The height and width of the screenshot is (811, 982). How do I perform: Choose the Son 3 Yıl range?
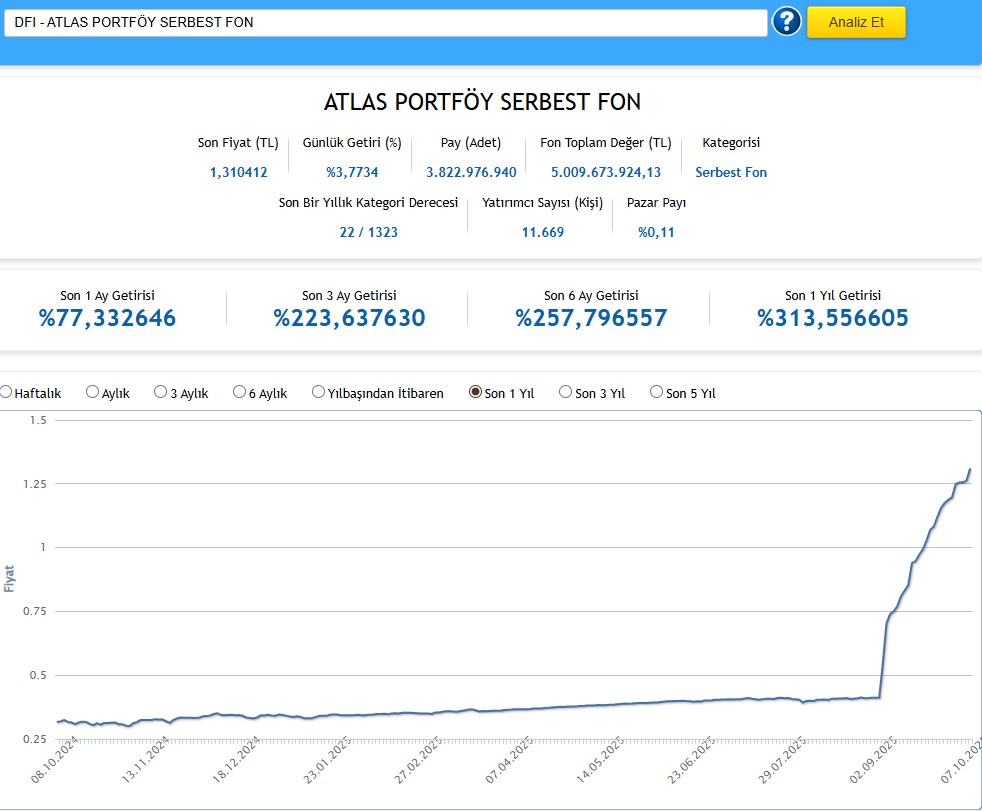pyautogui.click(x=566, y=393)
